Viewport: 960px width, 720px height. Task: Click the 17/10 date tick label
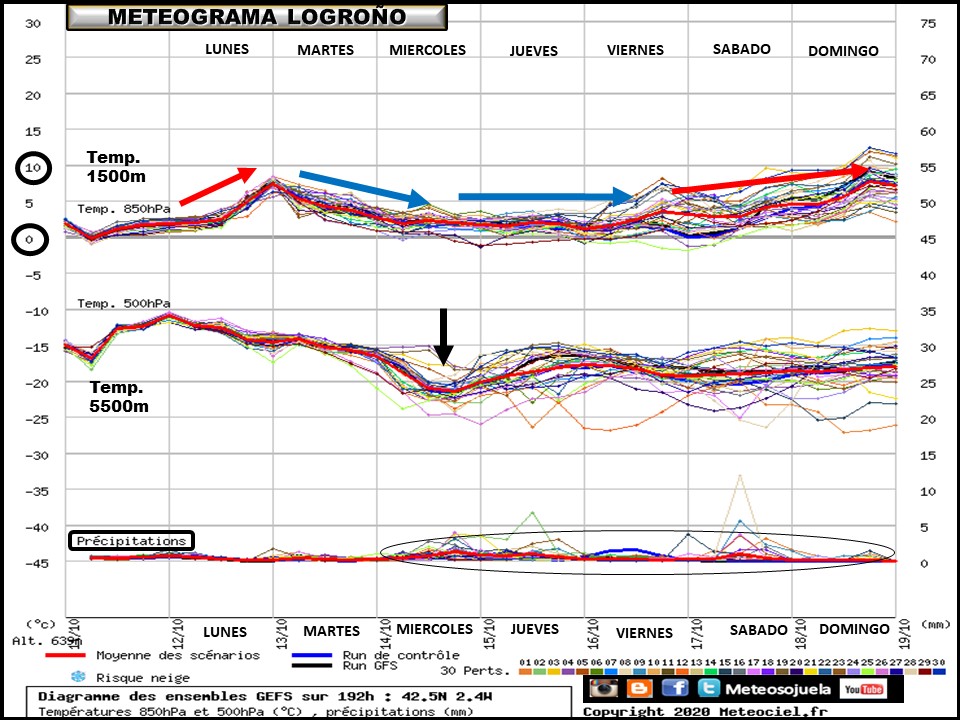[x=697, y=633]
